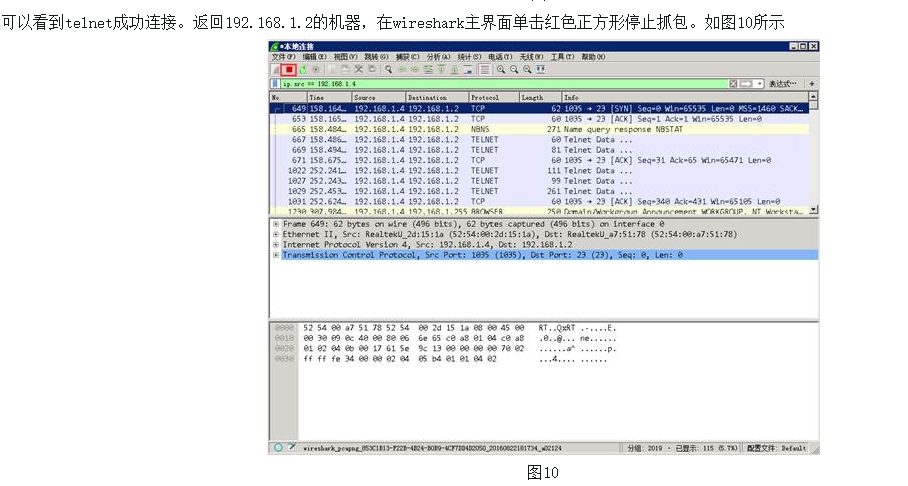This screenshot has width=908, height=486.
Task: Go forward to the next packet
Action: click(415, 70)
